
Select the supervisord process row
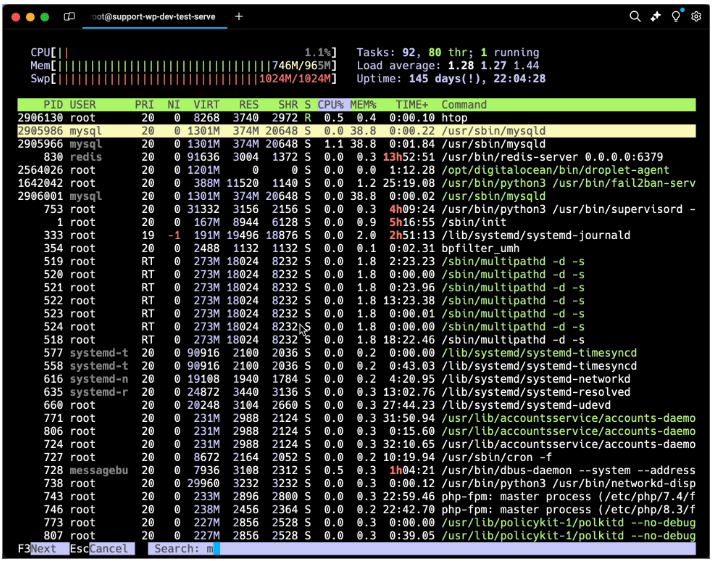[x=356, y=209]
